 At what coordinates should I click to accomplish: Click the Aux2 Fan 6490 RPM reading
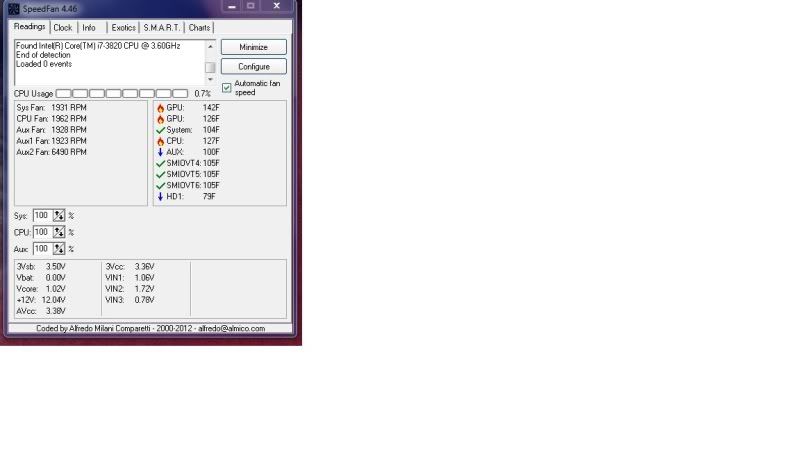[52, 152]
